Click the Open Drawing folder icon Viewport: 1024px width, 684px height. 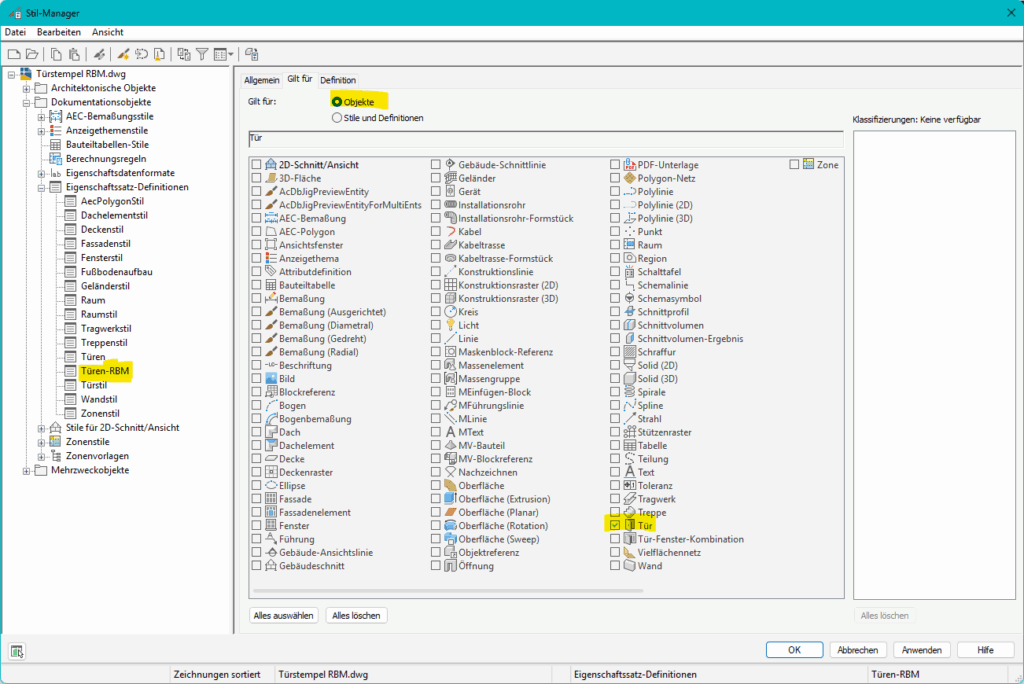pos(31,54)
